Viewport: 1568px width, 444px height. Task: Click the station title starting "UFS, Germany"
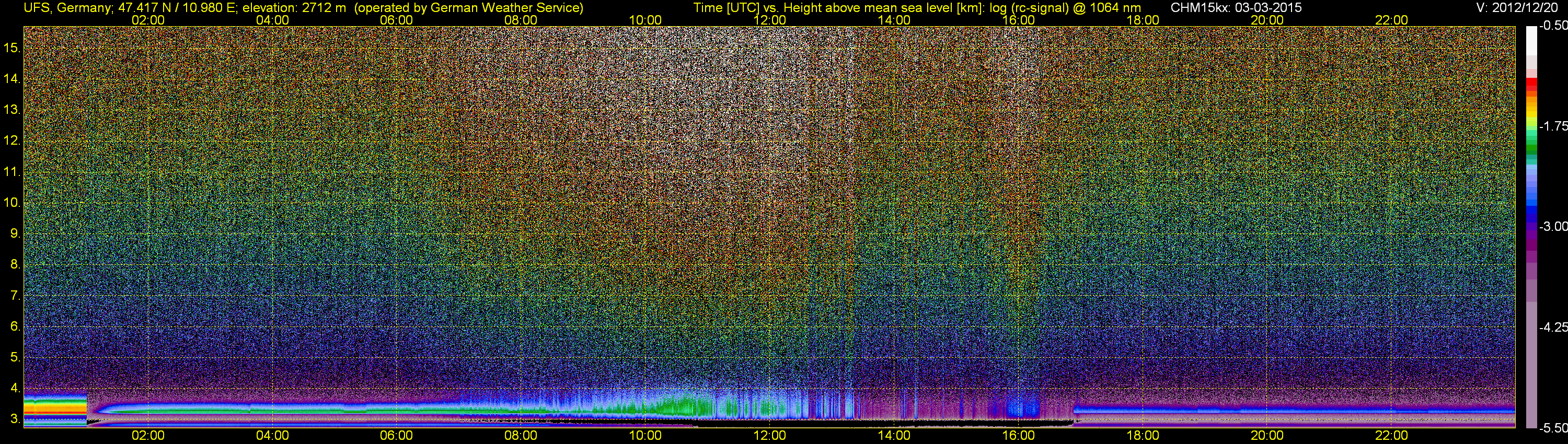click(303, 8)
